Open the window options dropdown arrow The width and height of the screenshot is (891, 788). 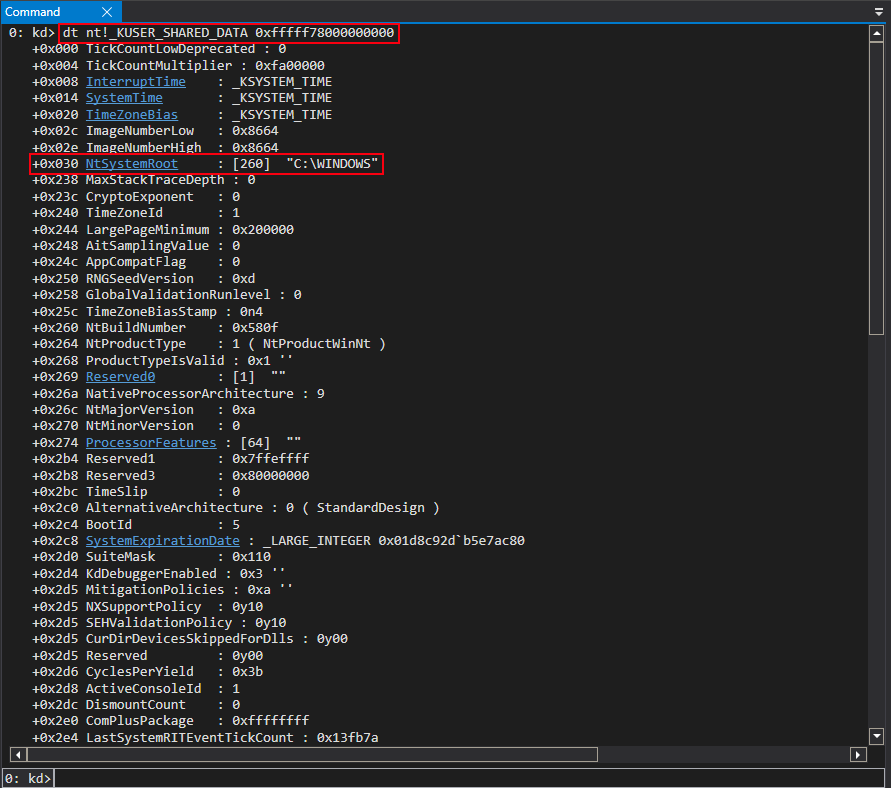(878, 12)
